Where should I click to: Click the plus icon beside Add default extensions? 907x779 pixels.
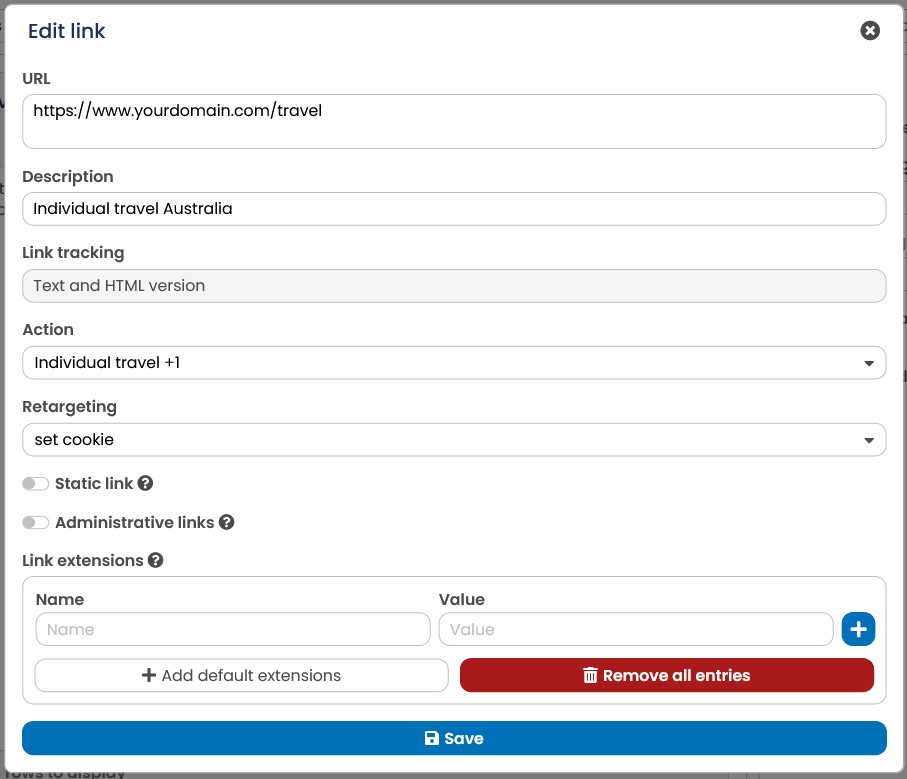coord(149,675)
